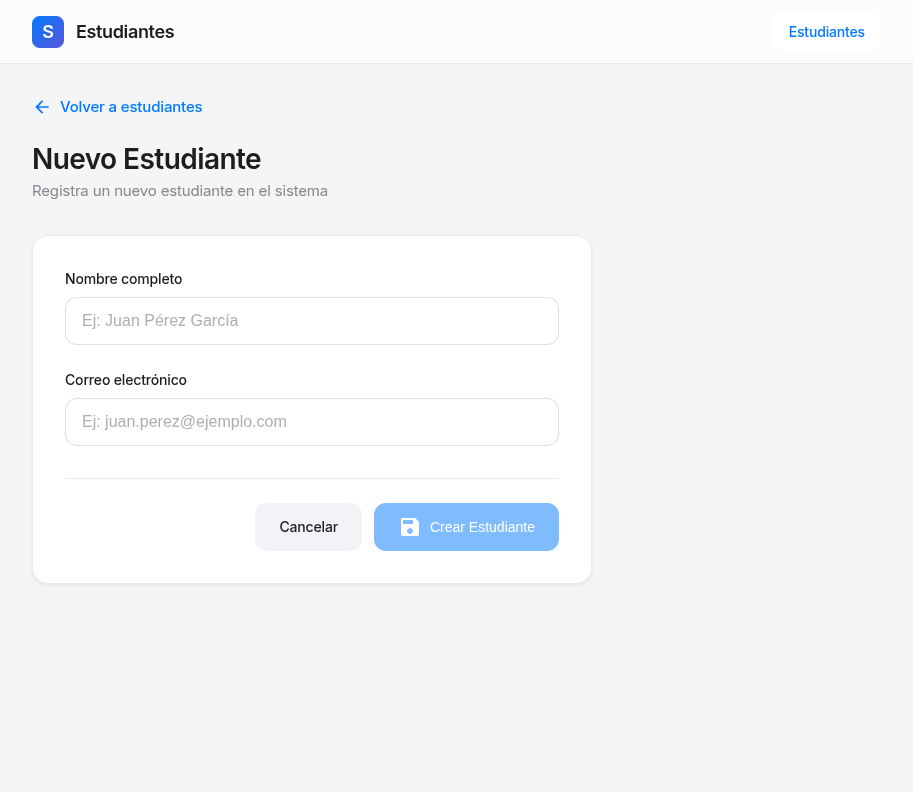Click blank area left of Cancelar button
This screenshot has width=913, height=792.
click(150, 527)
